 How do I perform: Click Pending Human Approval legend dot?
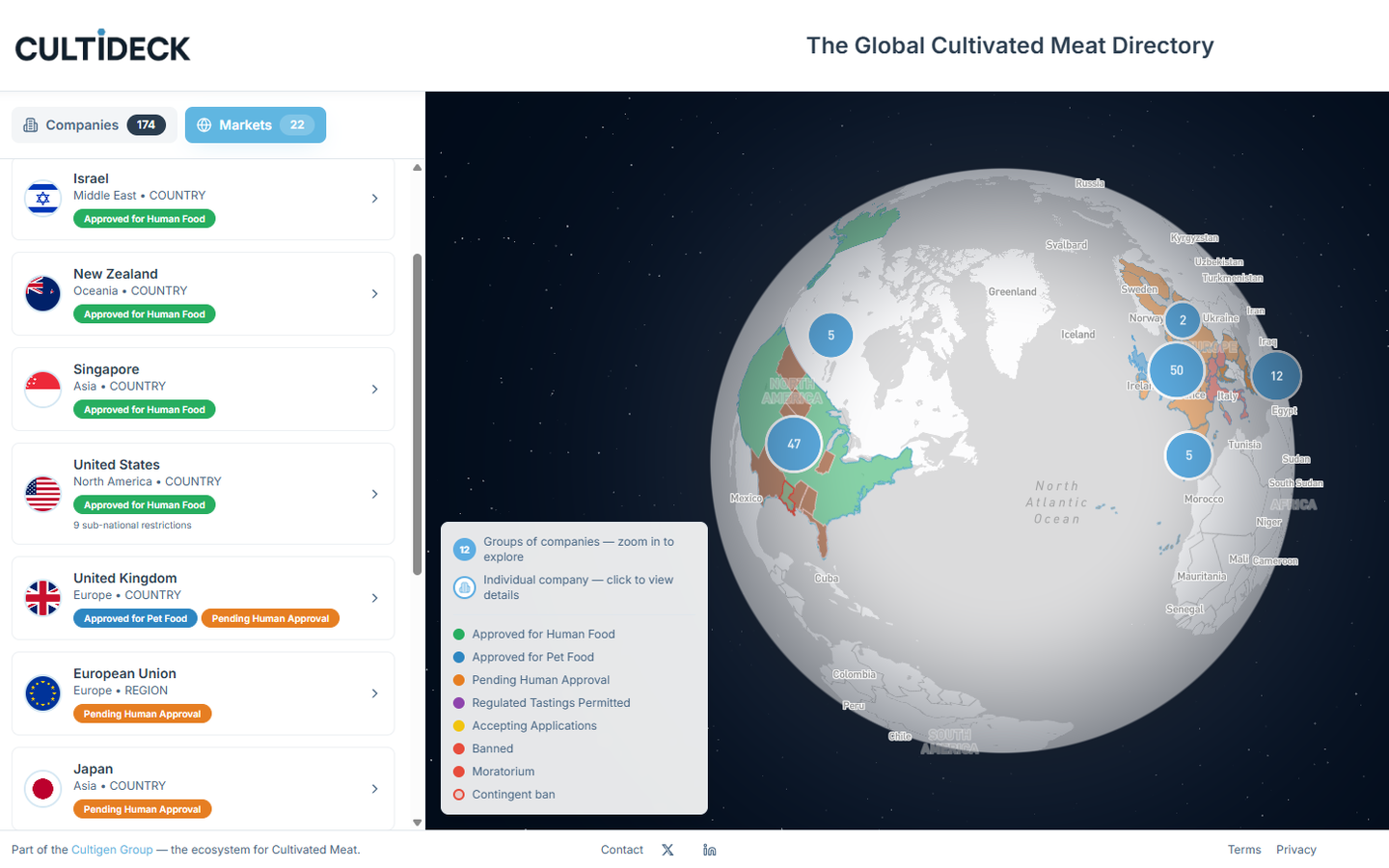tap(459, 680)
